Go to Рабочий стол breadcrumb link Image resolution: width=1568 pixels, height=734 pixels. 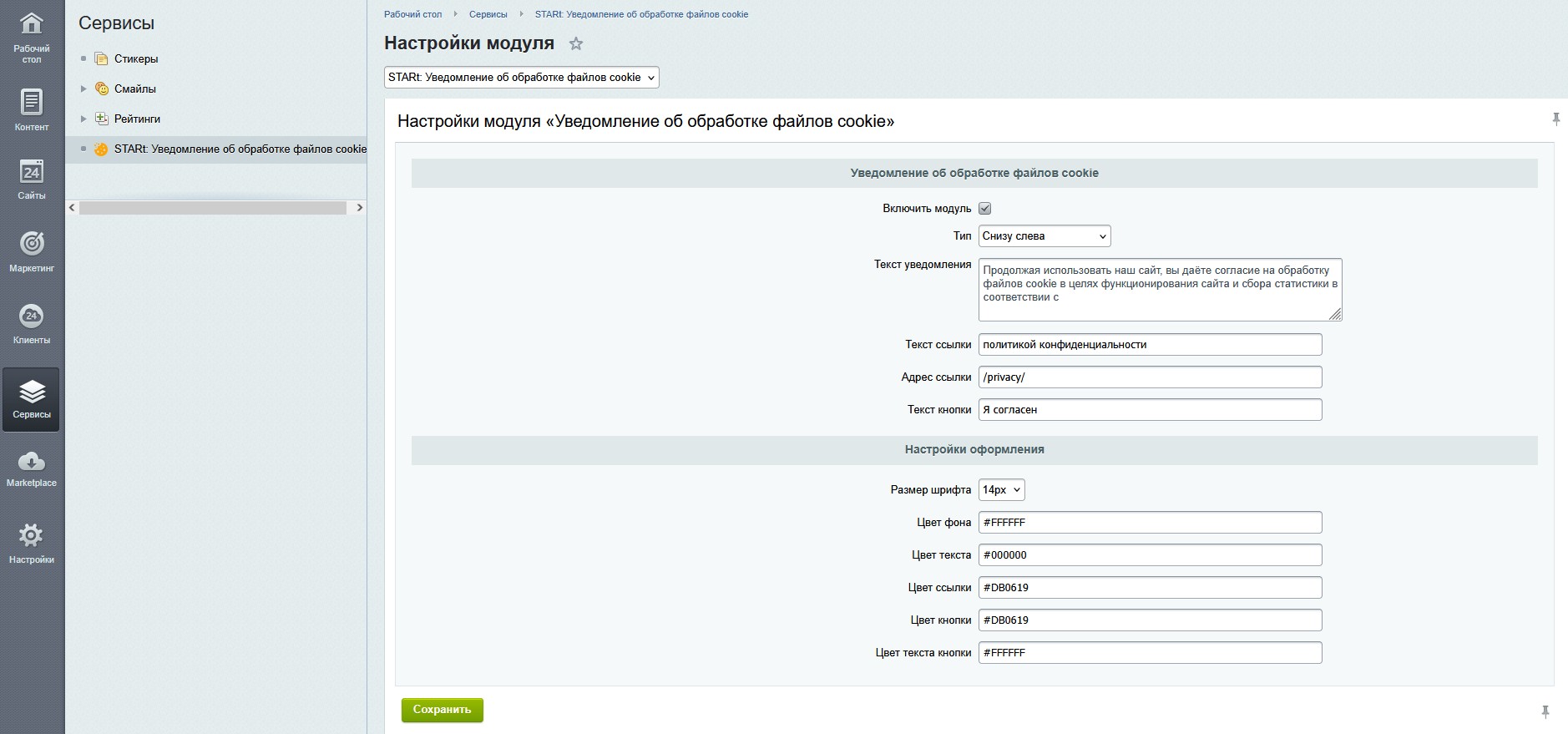pyautogui.click(x=412, y=14)
